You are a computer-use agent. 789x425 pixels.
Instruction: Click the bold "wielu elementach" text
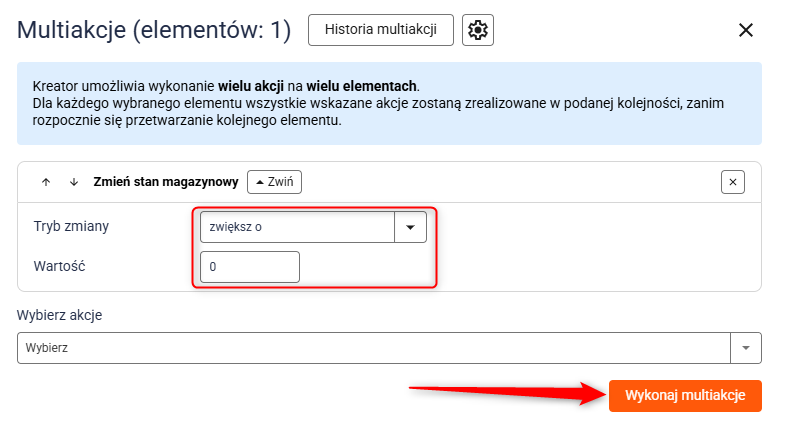tap(362, 86)
